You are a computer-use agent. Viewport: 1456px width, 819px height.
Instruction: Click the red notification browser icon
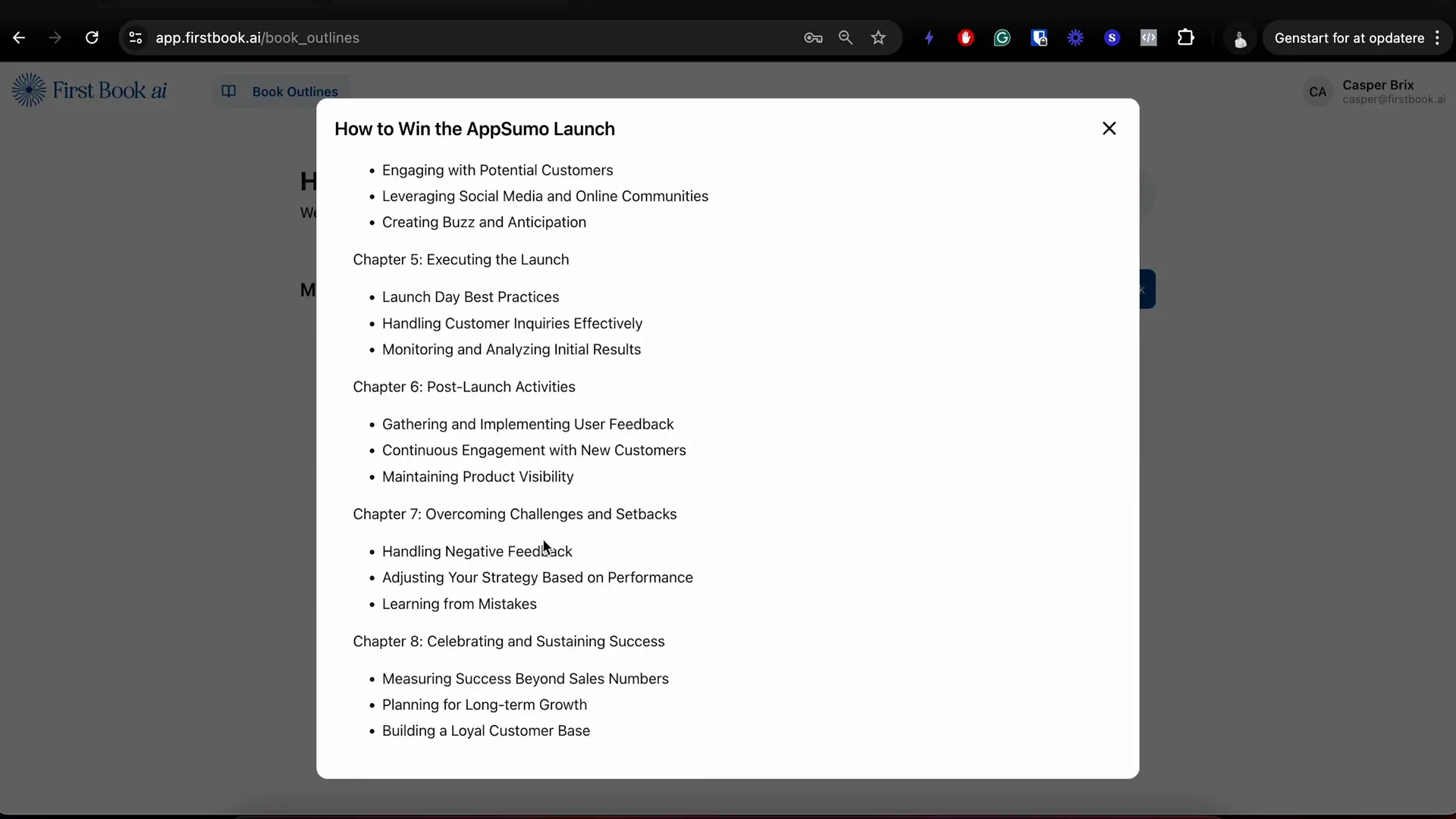pos(965,38)
